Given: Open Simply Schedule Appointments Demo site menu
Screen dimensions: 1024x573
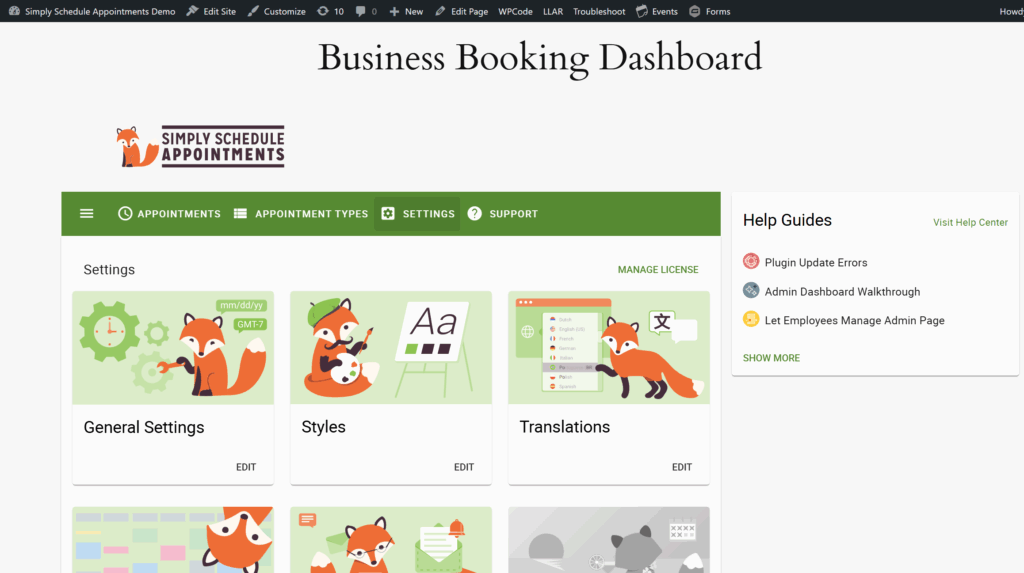Looking at the screenshot, I should tap(92, 11).
